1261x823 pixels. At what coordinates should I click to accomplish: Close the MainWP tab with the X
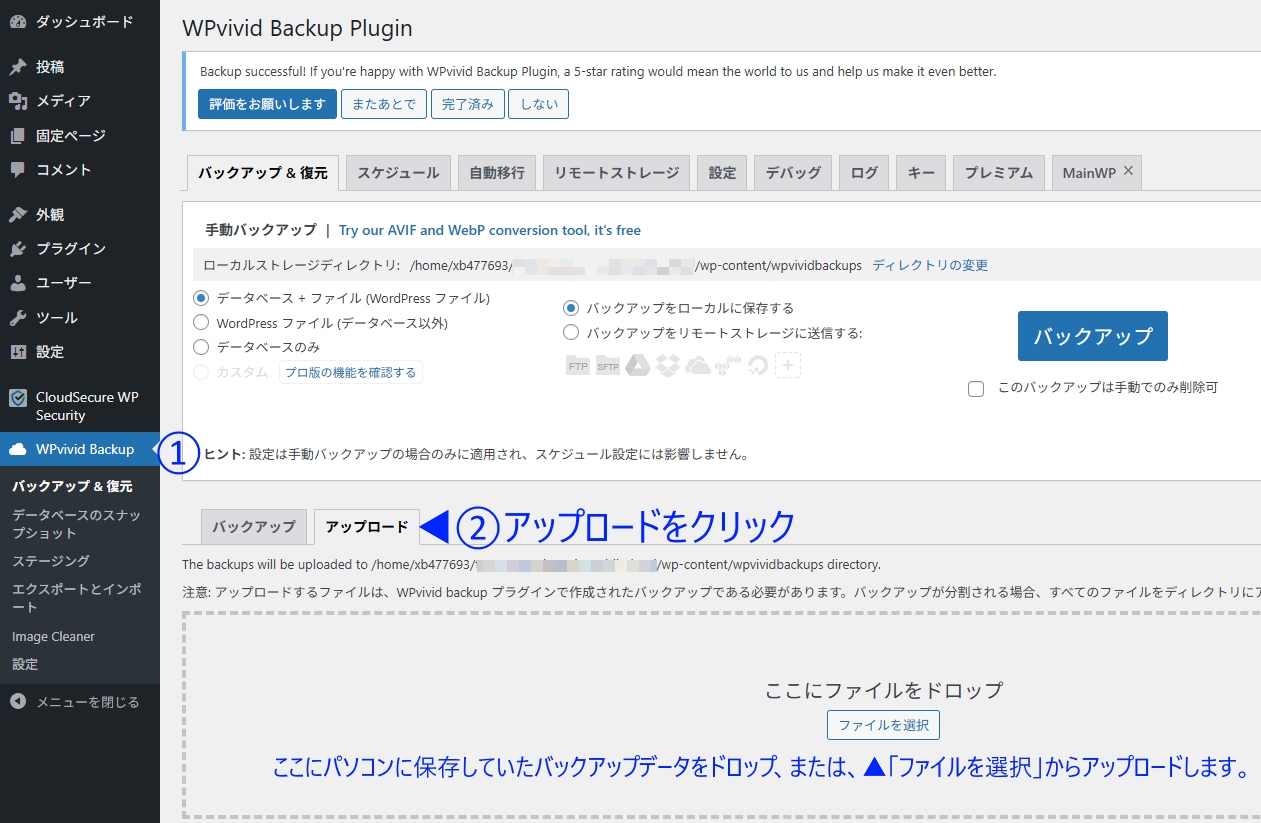1128,171
